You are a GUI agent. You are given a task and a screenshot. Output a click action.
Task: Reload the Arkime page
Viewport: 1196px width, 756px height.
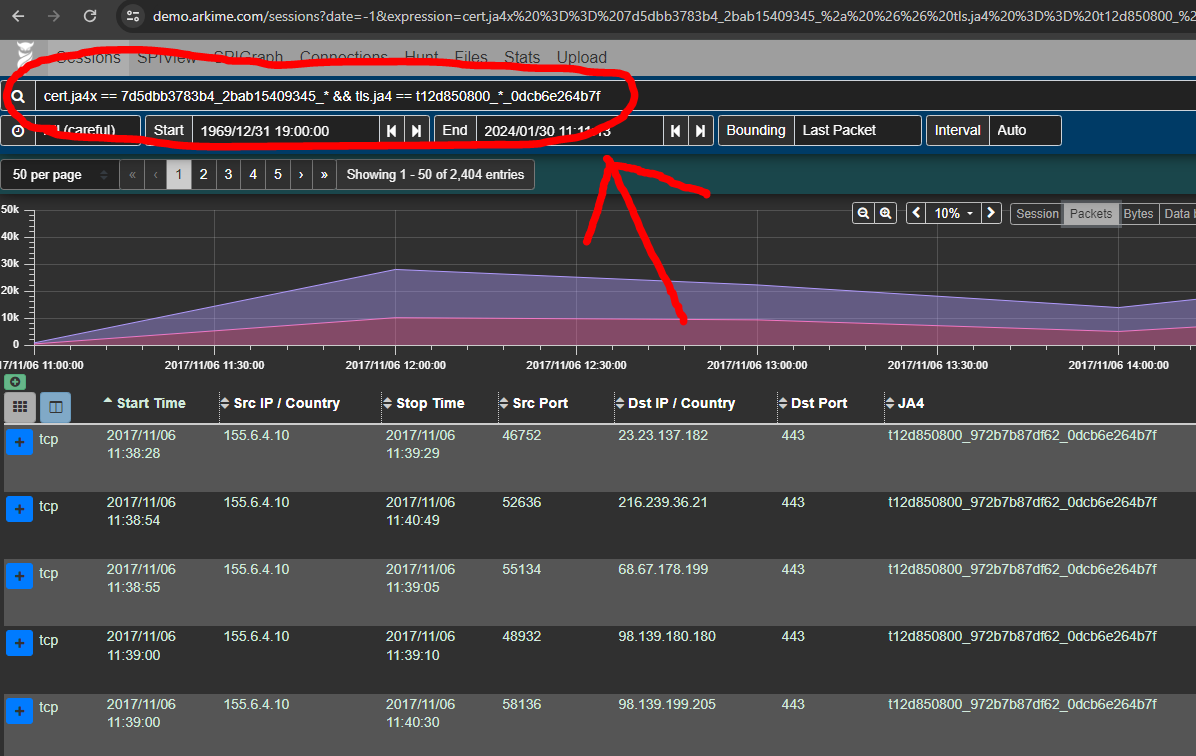coord(90,16)
